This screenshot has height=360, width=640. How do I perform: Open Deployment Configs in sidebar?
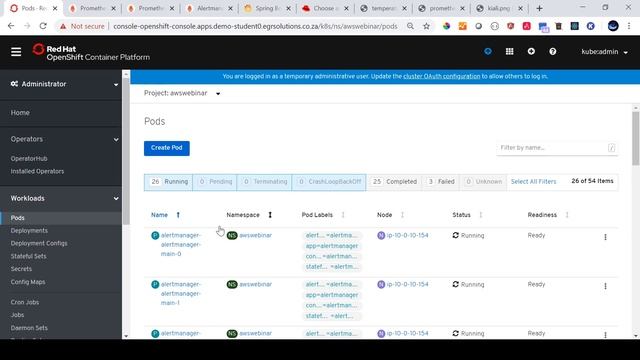point(39,243)
